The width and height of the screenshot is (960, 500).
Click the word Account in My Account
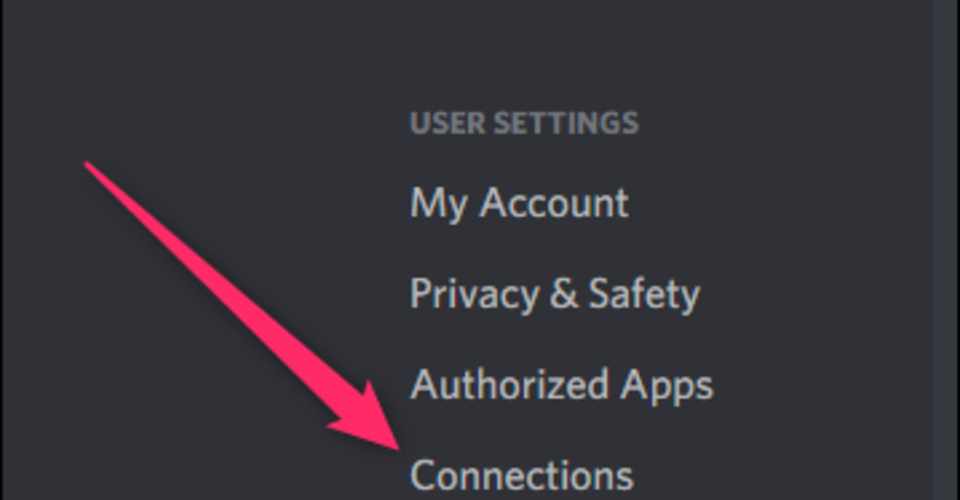554,203
